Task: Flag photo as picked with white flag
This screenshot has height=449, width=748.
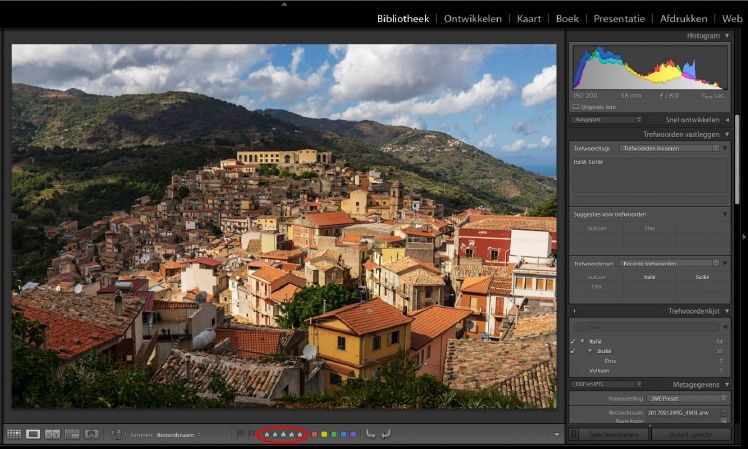Action: tap(240, 434)
